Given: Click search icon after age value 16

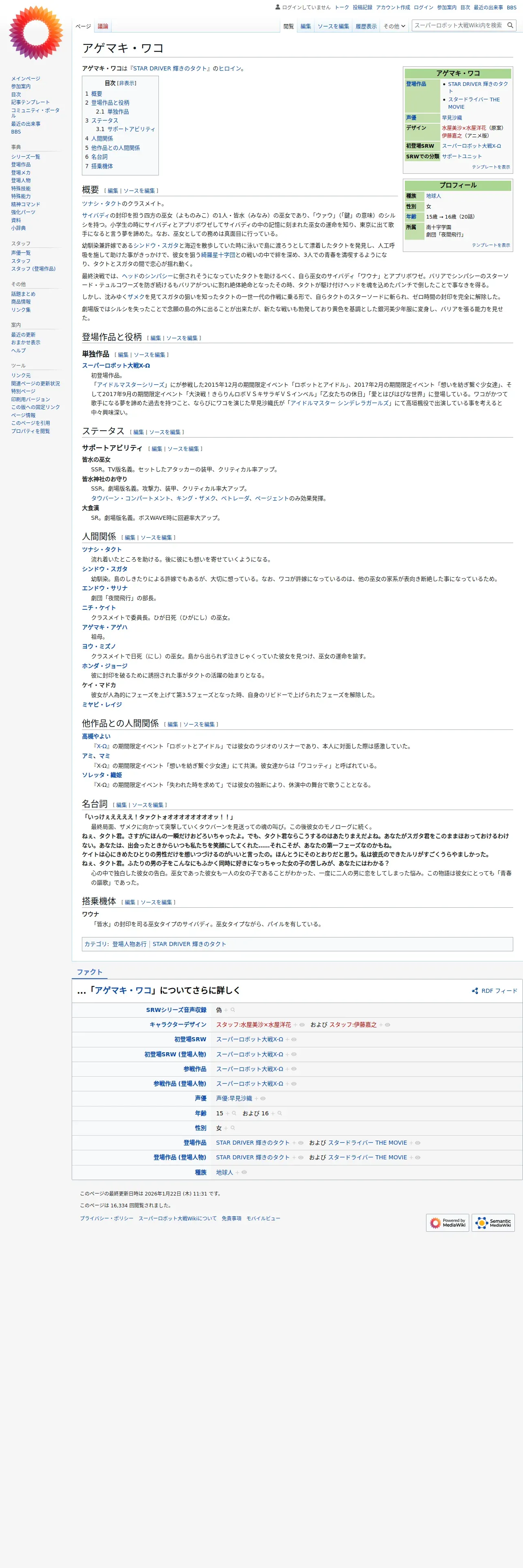Looking at the screenshot, I should 279,1113.
